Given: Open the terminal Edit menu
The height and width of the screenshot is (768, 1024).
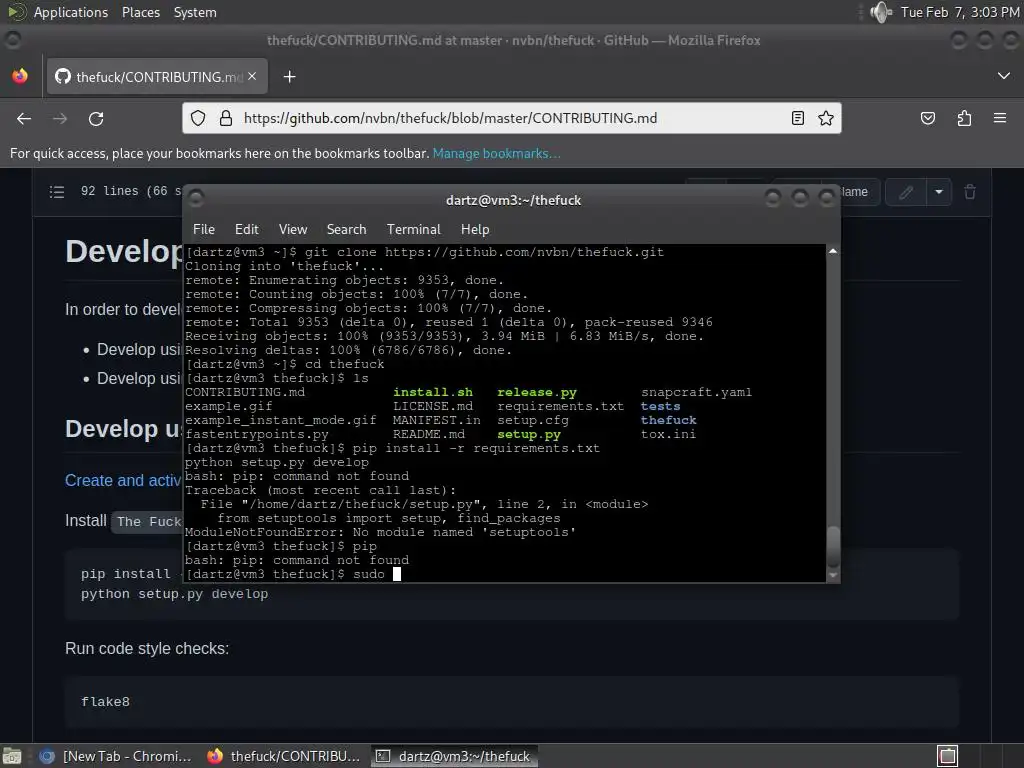Looking at the screenshot, I should tap(247, 229).
